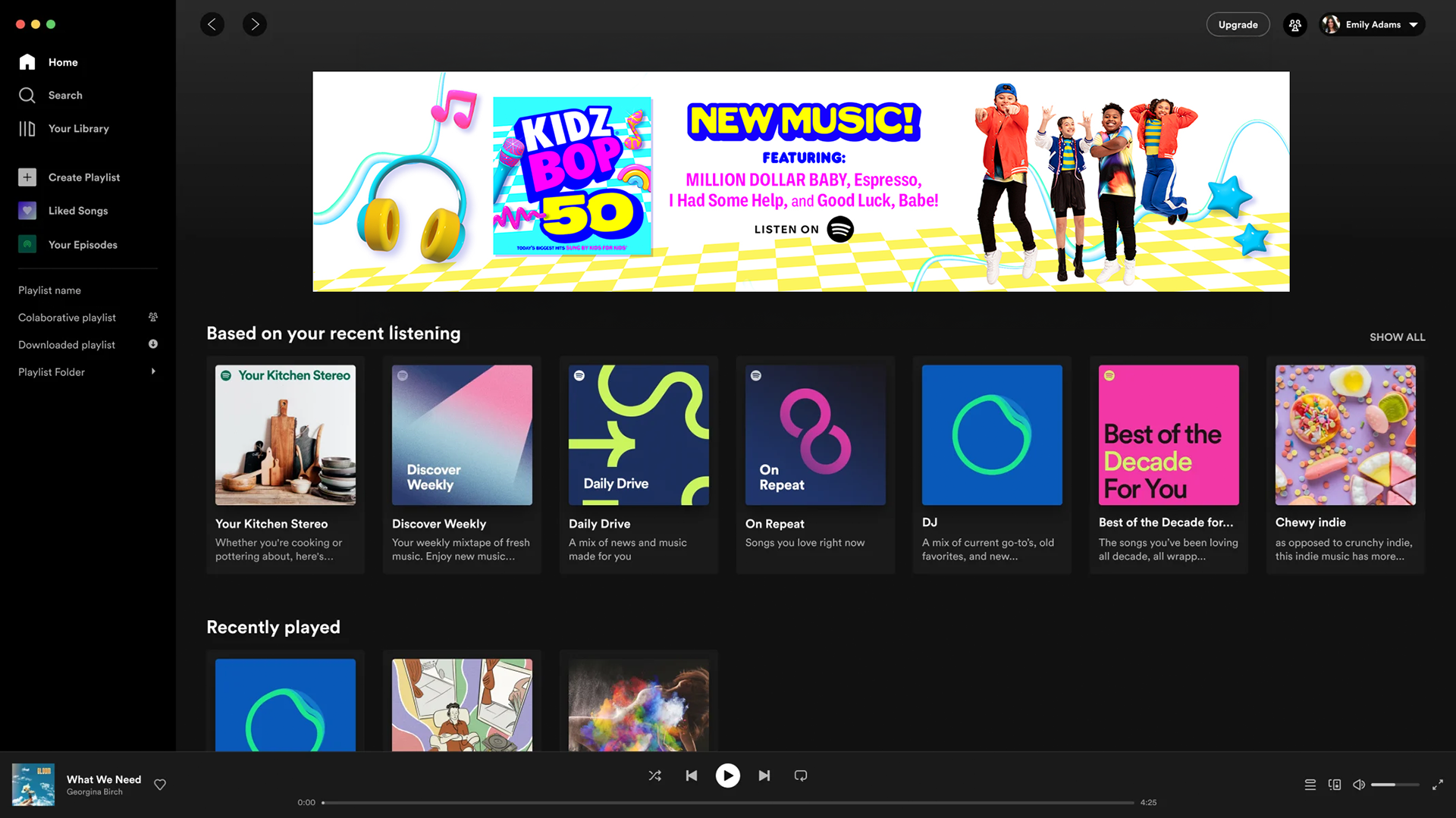Open Best of the Decade cover
This screenshot has height=818, width=1456.
(1169, 435)
